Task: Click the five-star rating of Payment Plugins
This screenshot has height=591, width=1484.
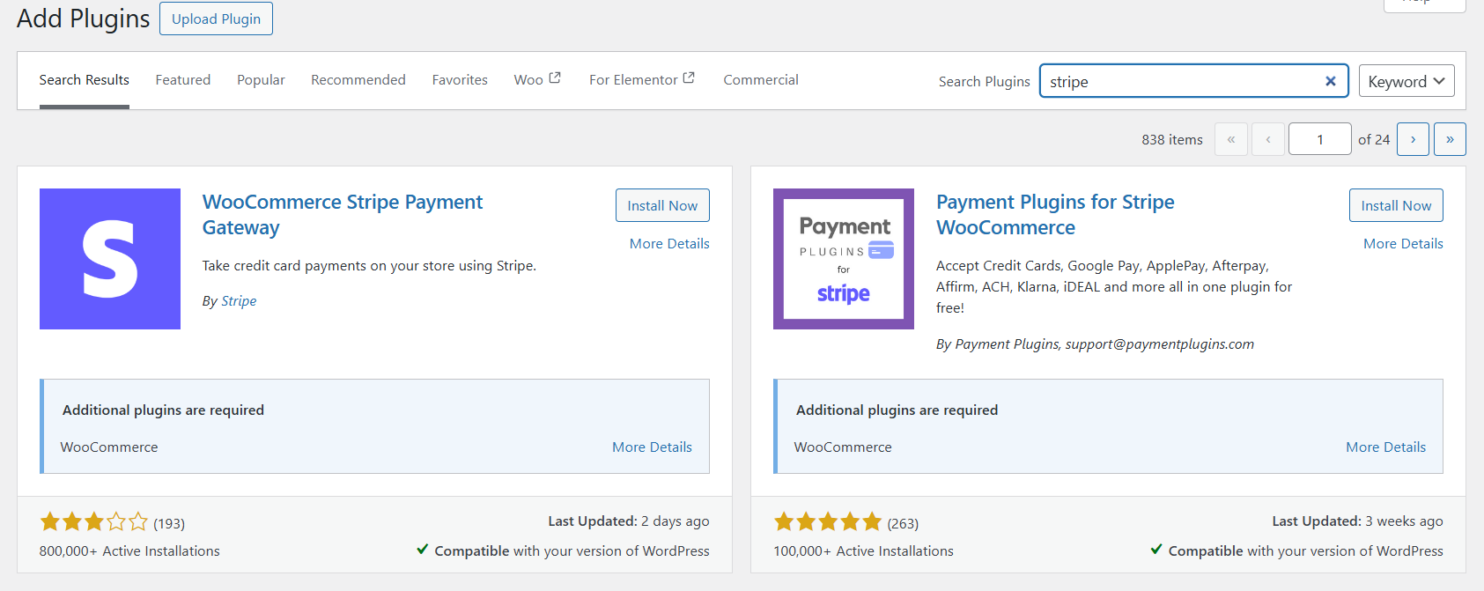Action: pyautogui.click(x=827, y=522)
